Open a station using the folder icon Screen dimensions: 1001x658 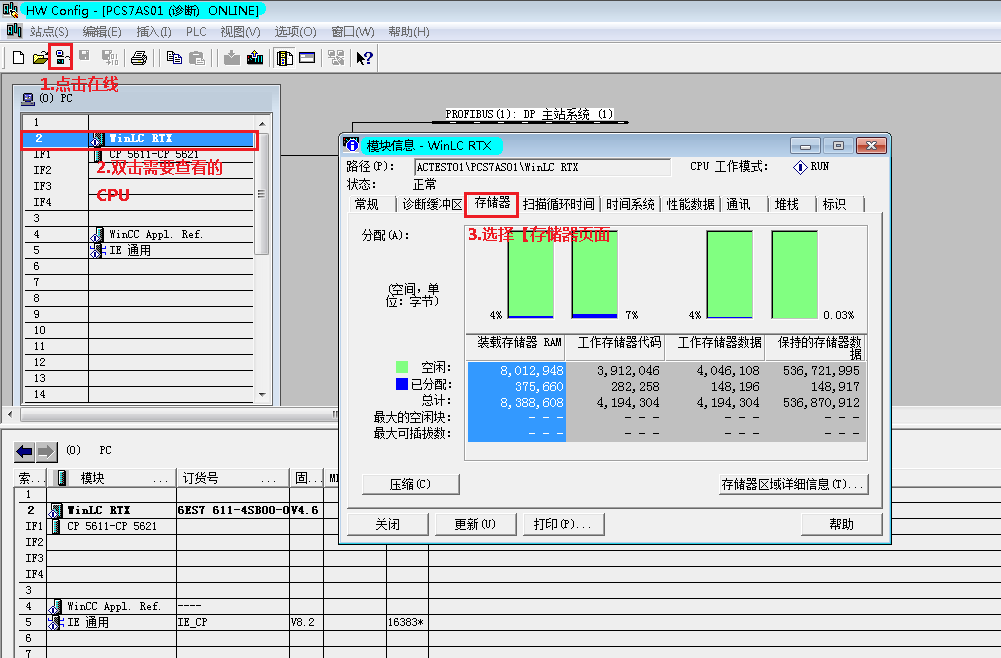[x=40, y=58]
